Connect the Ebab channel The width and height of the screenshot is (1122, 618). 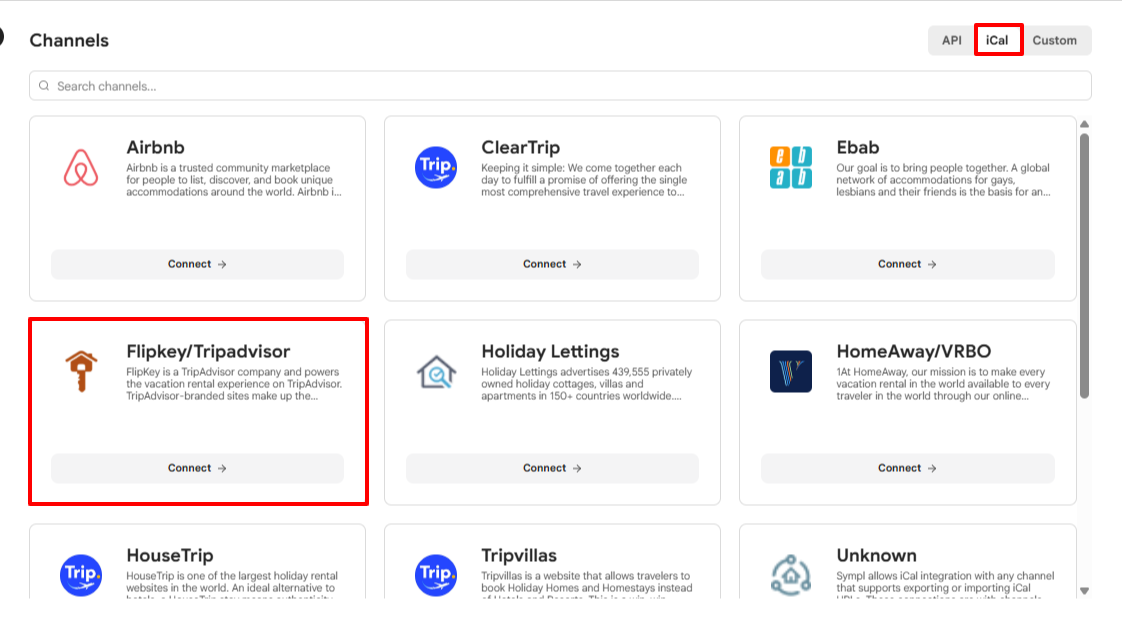(x=907, y=264)
